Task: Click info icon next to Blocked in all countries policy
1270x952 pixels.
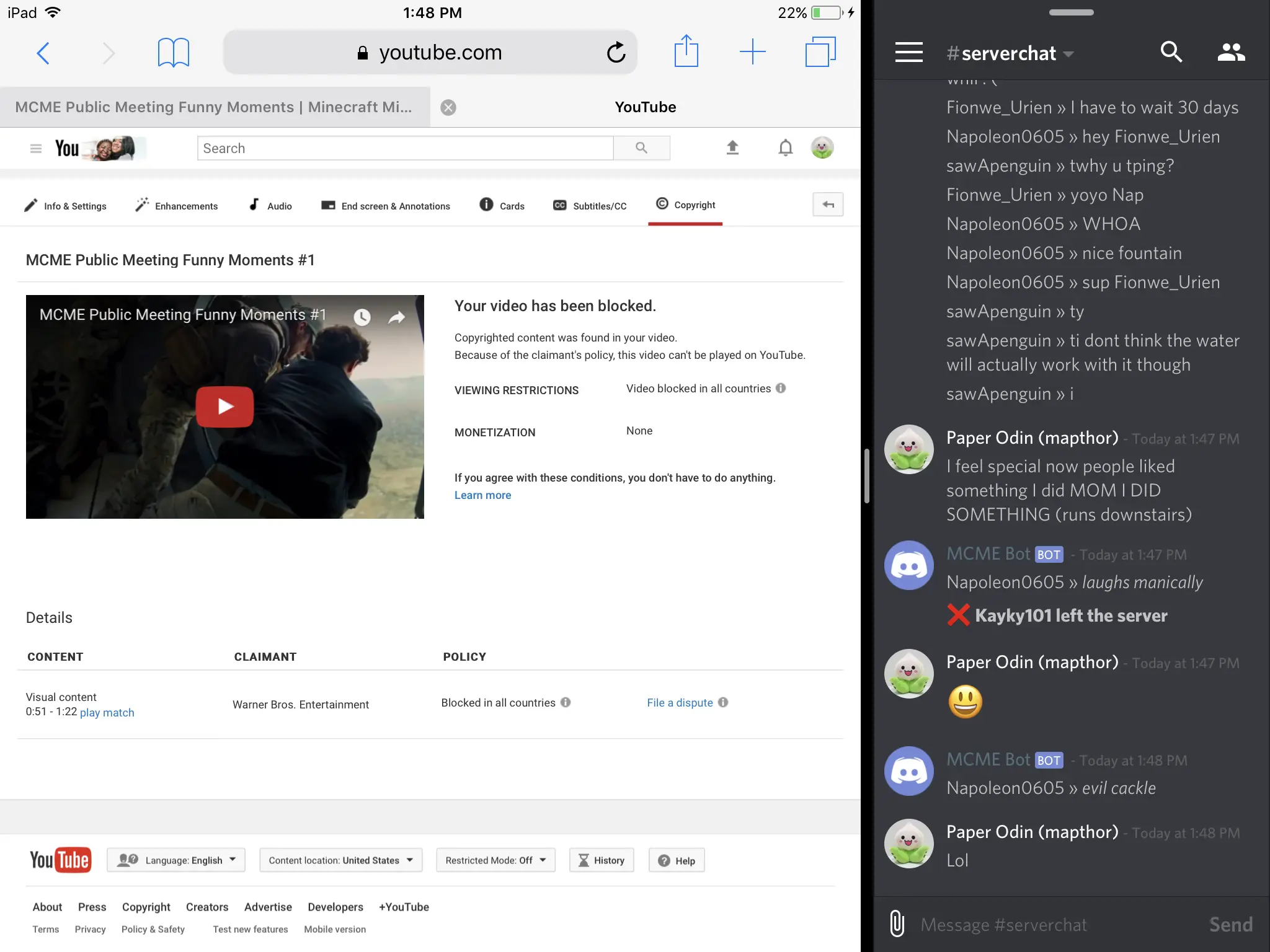Action: point(566,702)
